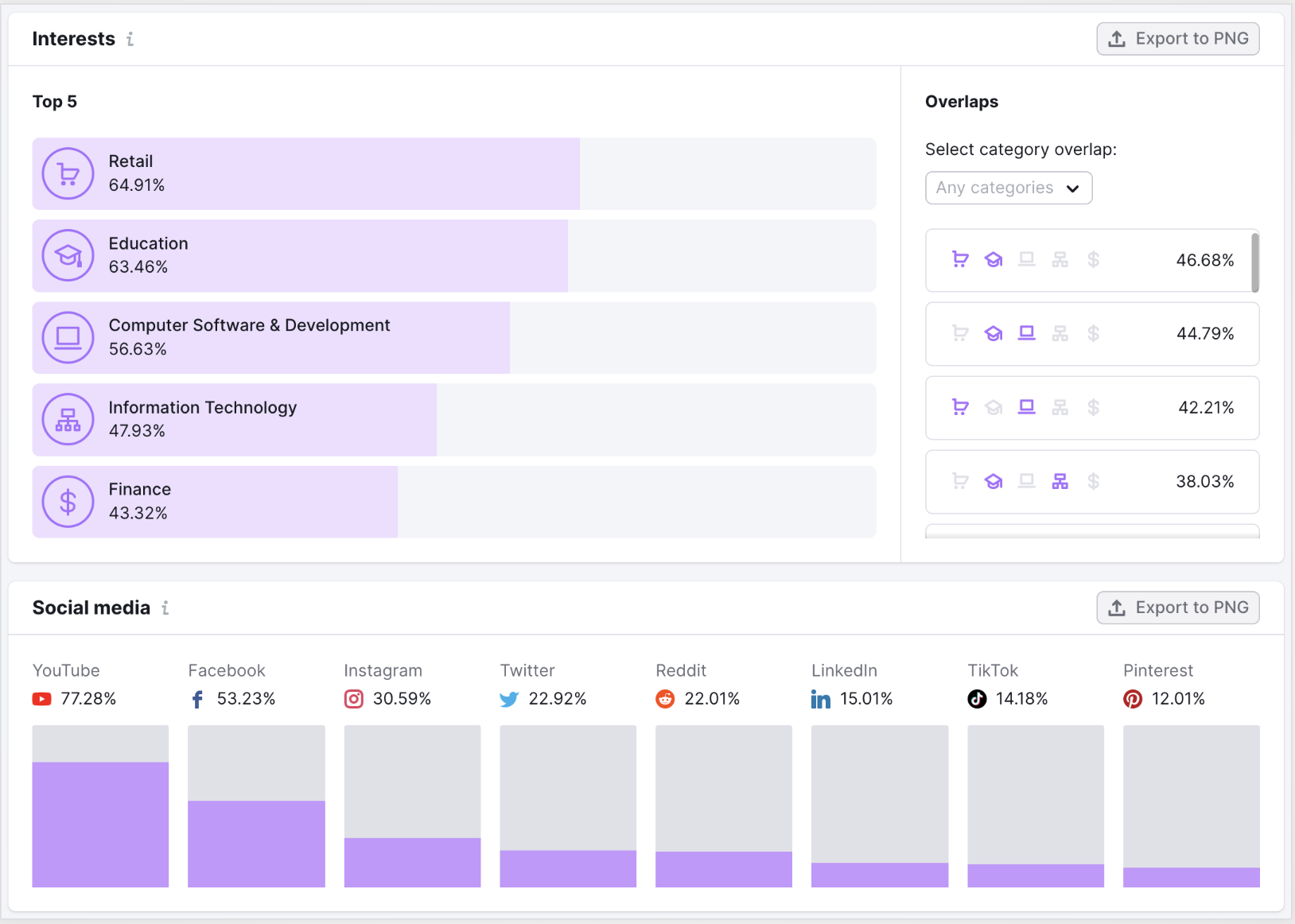Click the Finance 43.32% bar

click(x=215, y=502)
